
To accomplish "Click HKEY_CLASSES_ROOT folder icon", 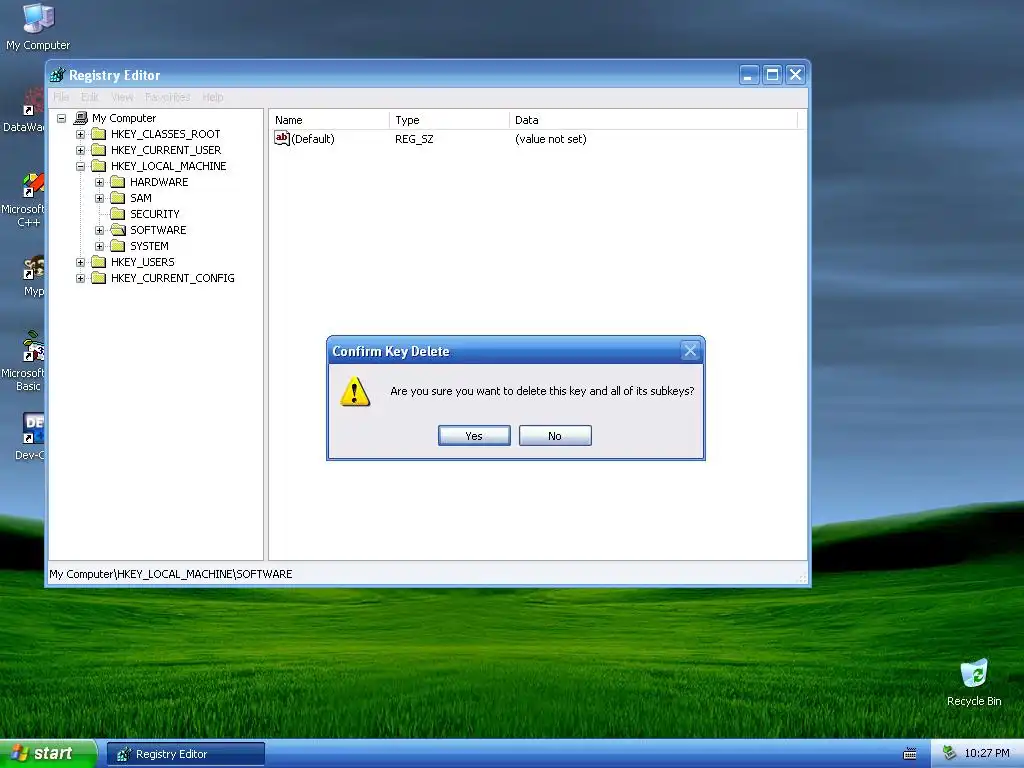I will pyautogui.click(x=99, y=134).
